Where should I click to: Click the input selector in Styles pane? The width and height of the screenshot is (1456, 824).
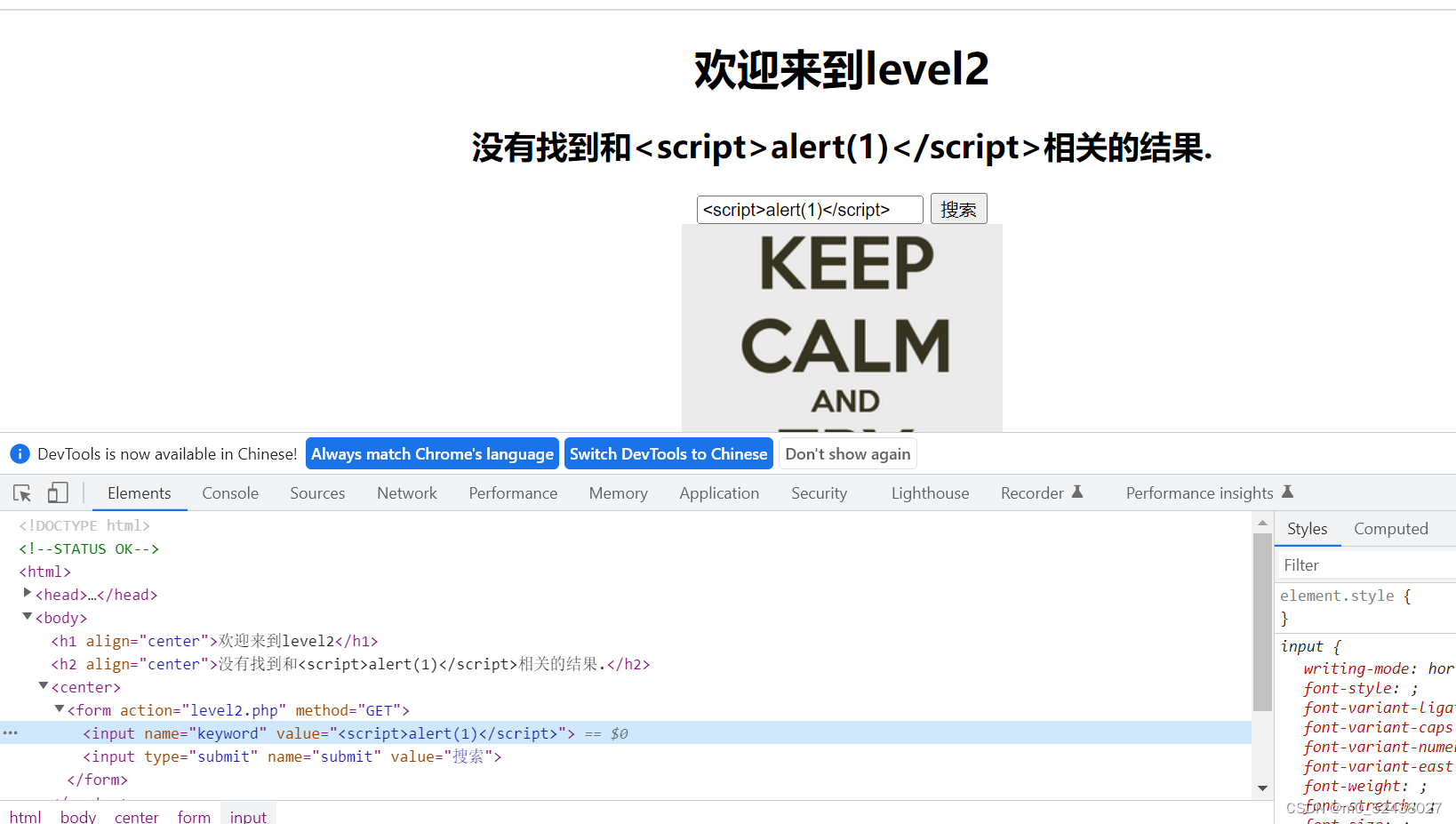point(1301,646)
